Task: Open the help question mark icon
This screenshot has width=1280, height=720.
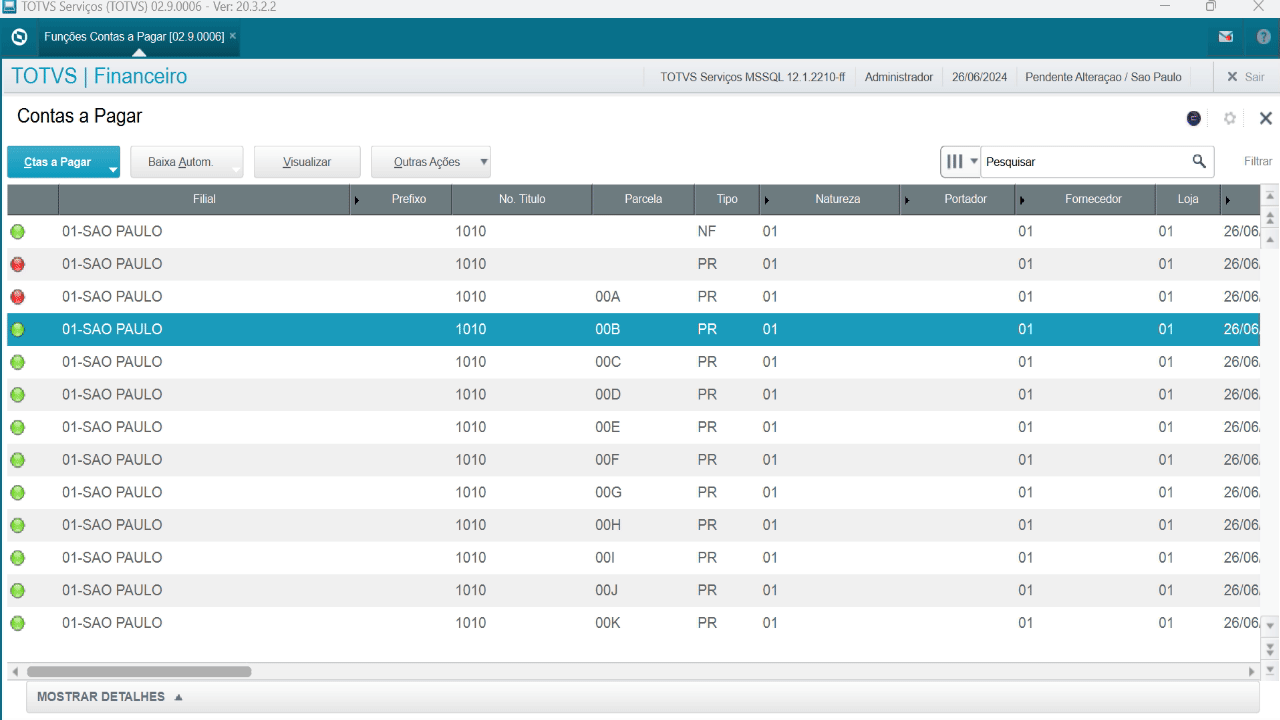Action: 1264,37
